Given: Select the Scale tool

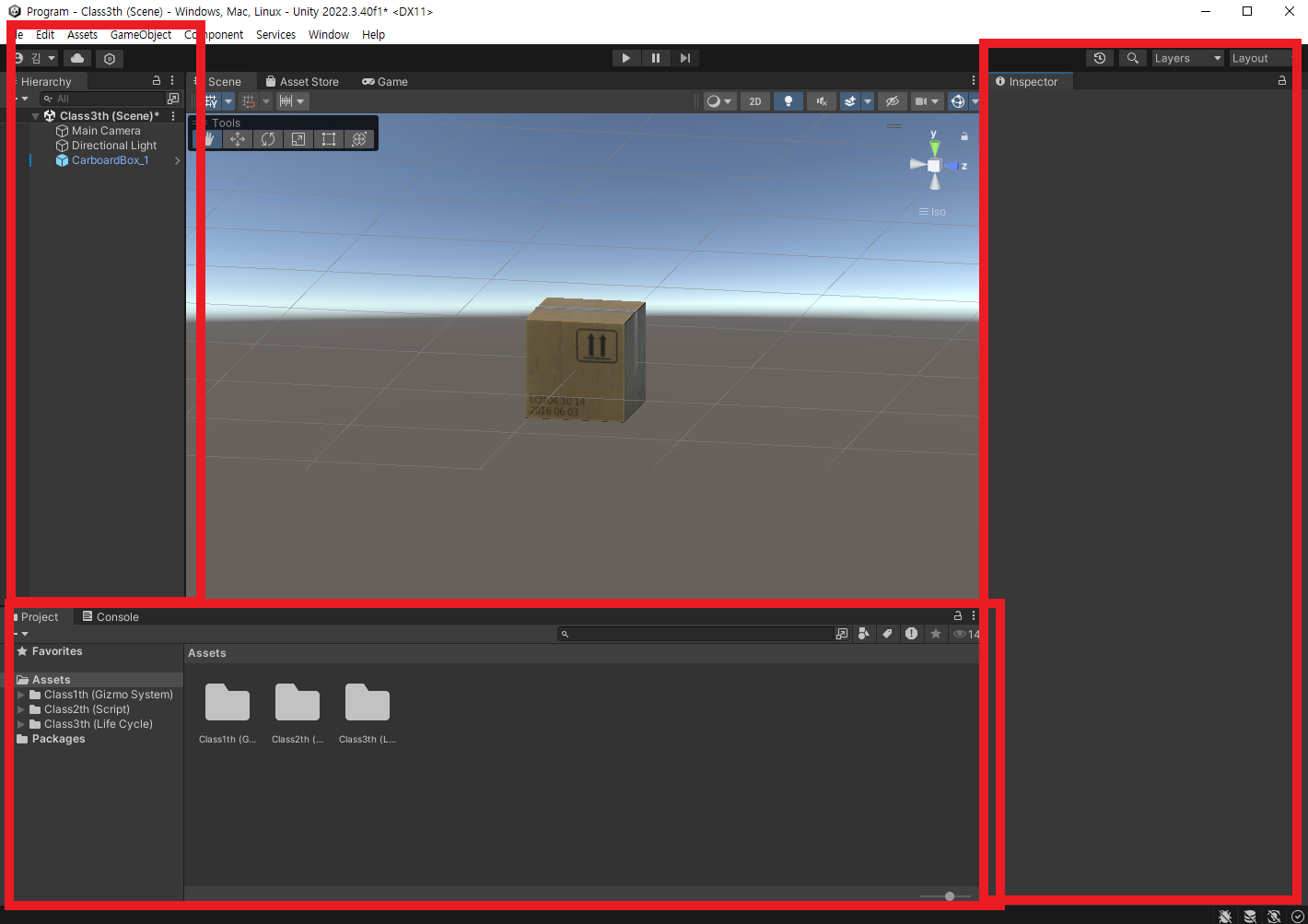Looking at the screenshot, I should click(x=298, y=139).
